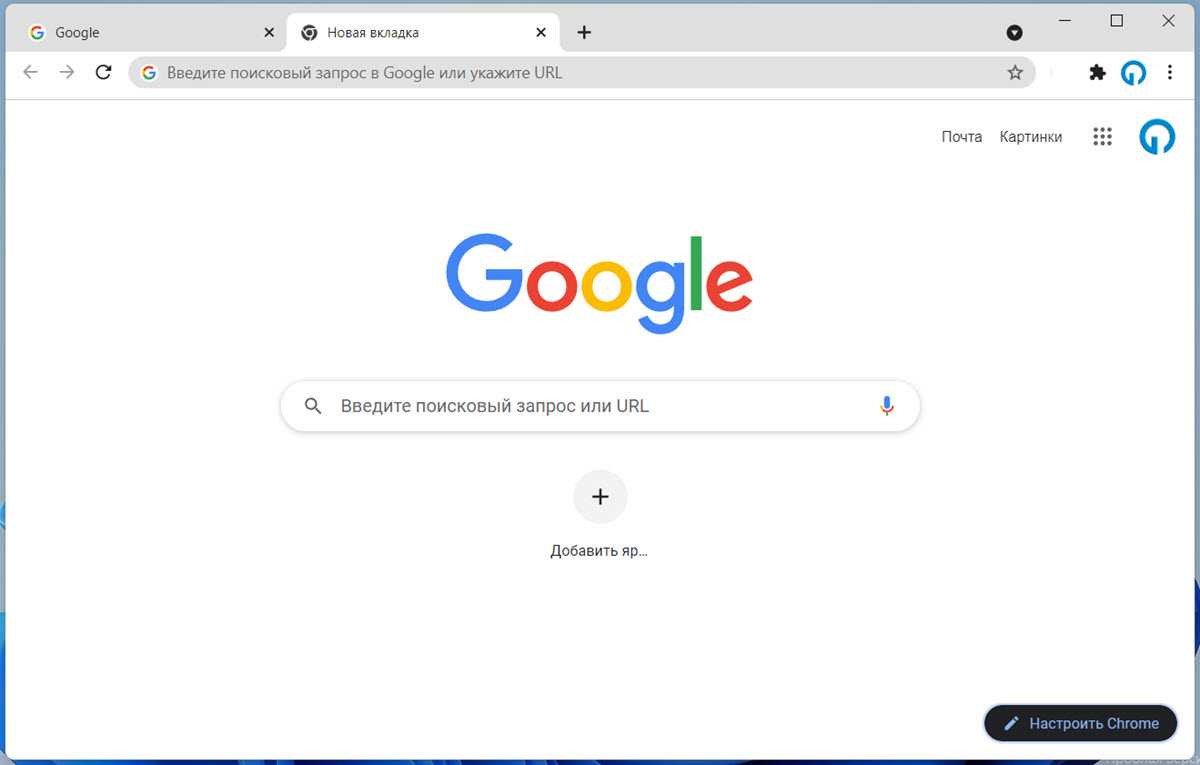
Task: Open the Chrome three-dot menu
Action: 1169,72
